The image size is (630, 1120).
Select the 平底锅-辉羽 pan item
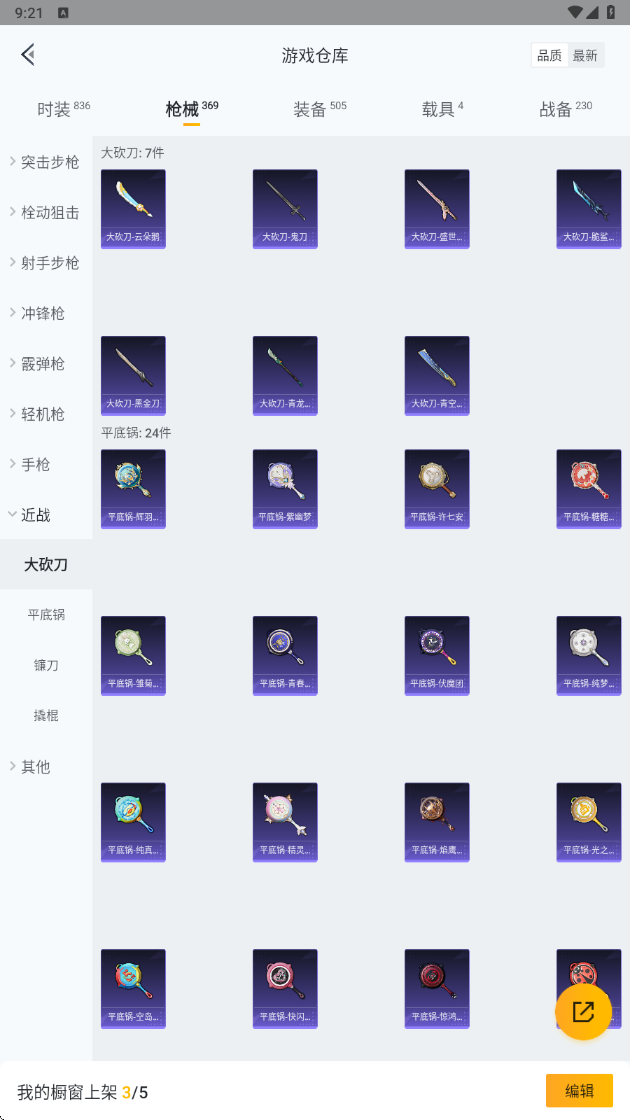tap(133, 489)
